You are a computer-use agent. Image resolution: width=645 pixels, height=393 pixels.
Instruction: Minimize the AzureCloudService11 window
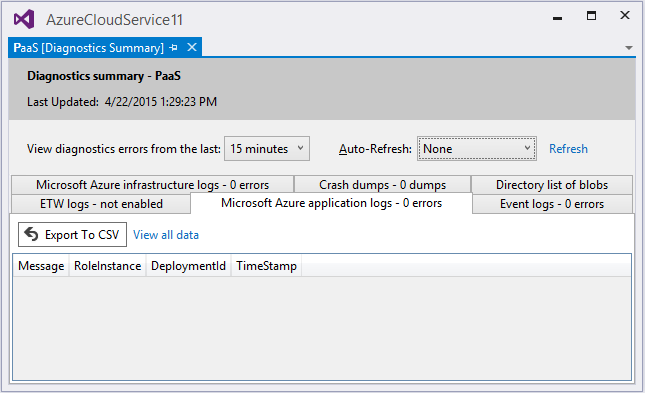[x=557, y=18]
